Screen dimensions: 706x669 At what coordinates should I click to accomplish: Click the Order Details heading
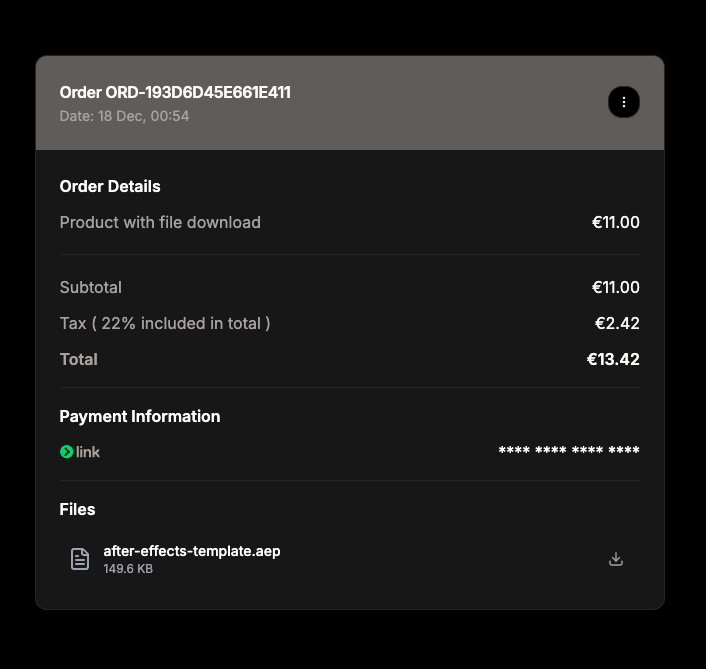(x=110, y=186)
